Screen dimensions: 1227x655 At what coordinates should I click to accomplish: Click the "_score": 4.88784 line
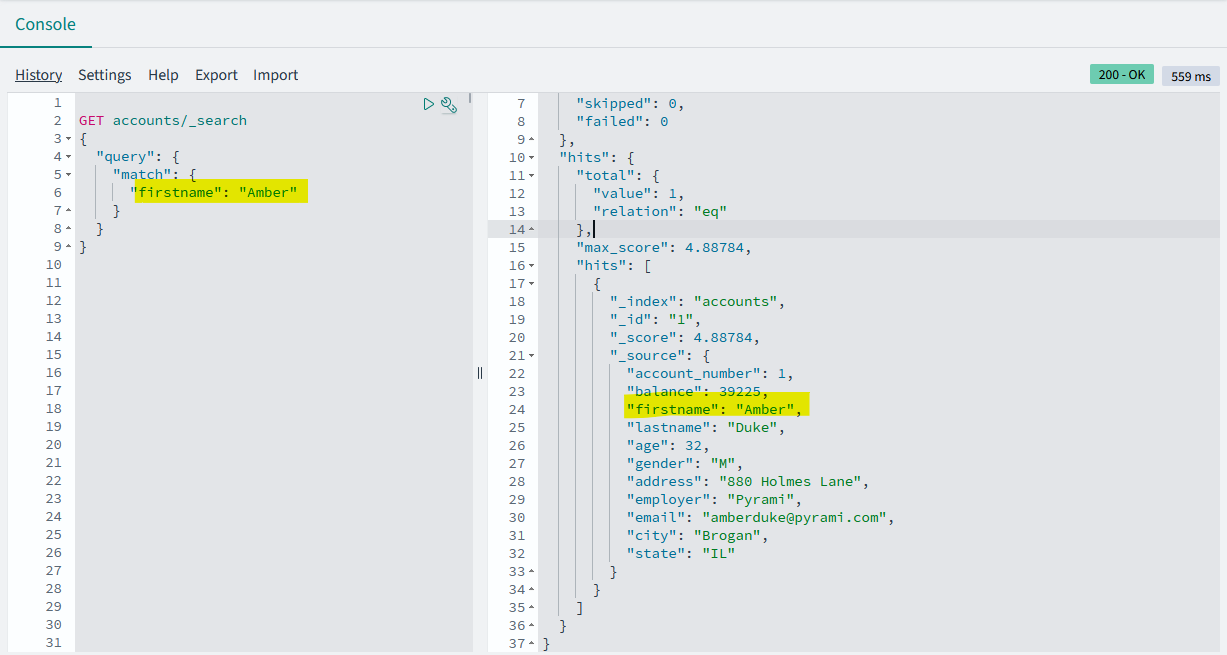[x=684, y=337]
